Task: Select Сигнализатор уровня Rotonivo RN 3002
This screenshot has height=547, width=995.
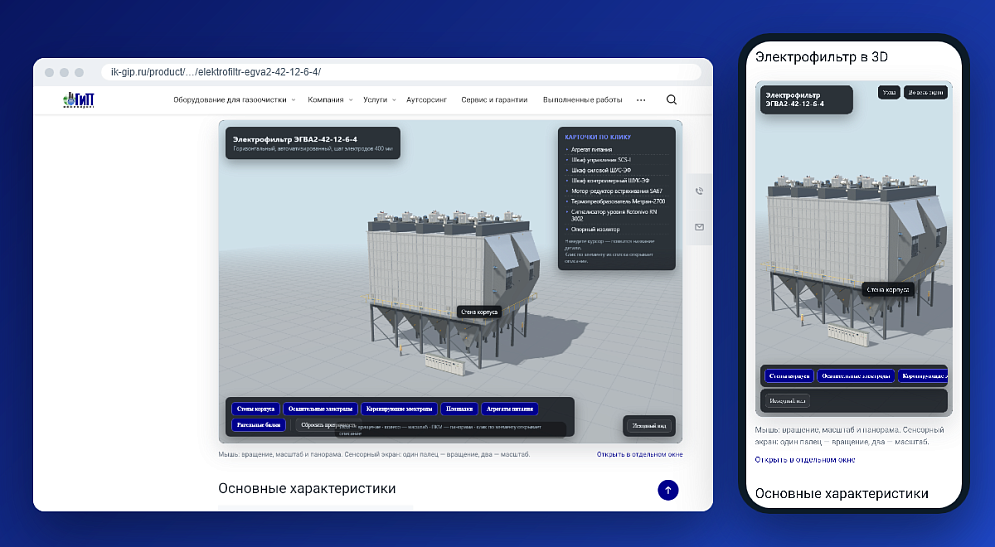Action: click(614, 215)
